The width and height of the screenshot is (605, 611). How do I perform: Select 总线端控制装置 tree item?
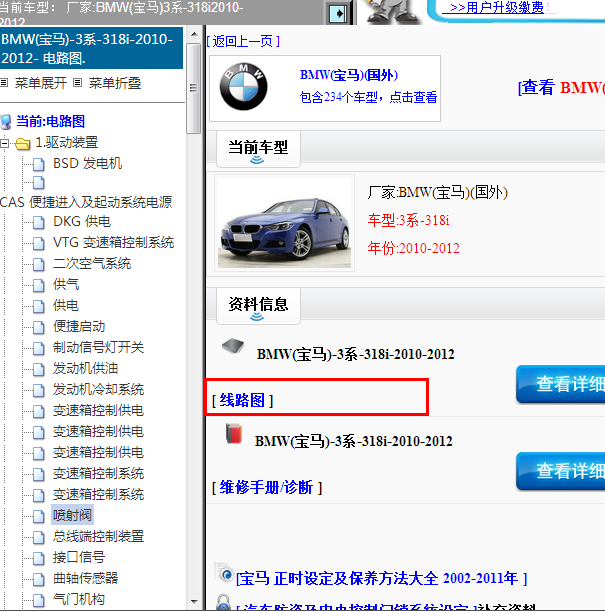[99, 536]
